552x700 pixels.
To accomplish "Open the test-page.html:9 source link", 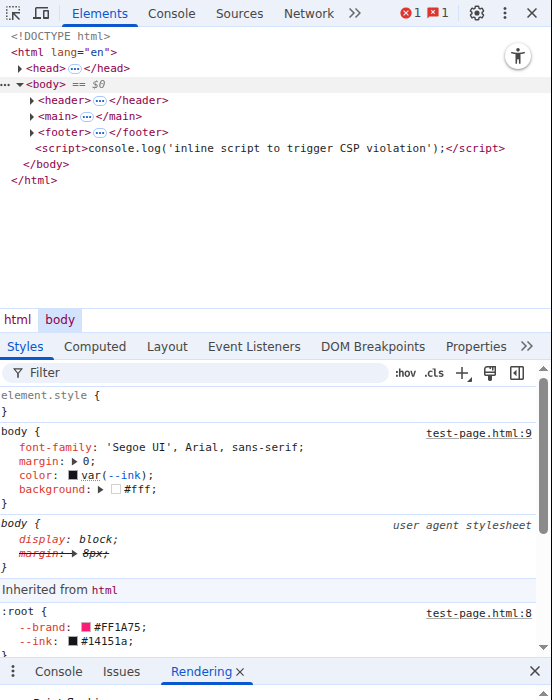I will pyautogui.click(x=479, y=433).
